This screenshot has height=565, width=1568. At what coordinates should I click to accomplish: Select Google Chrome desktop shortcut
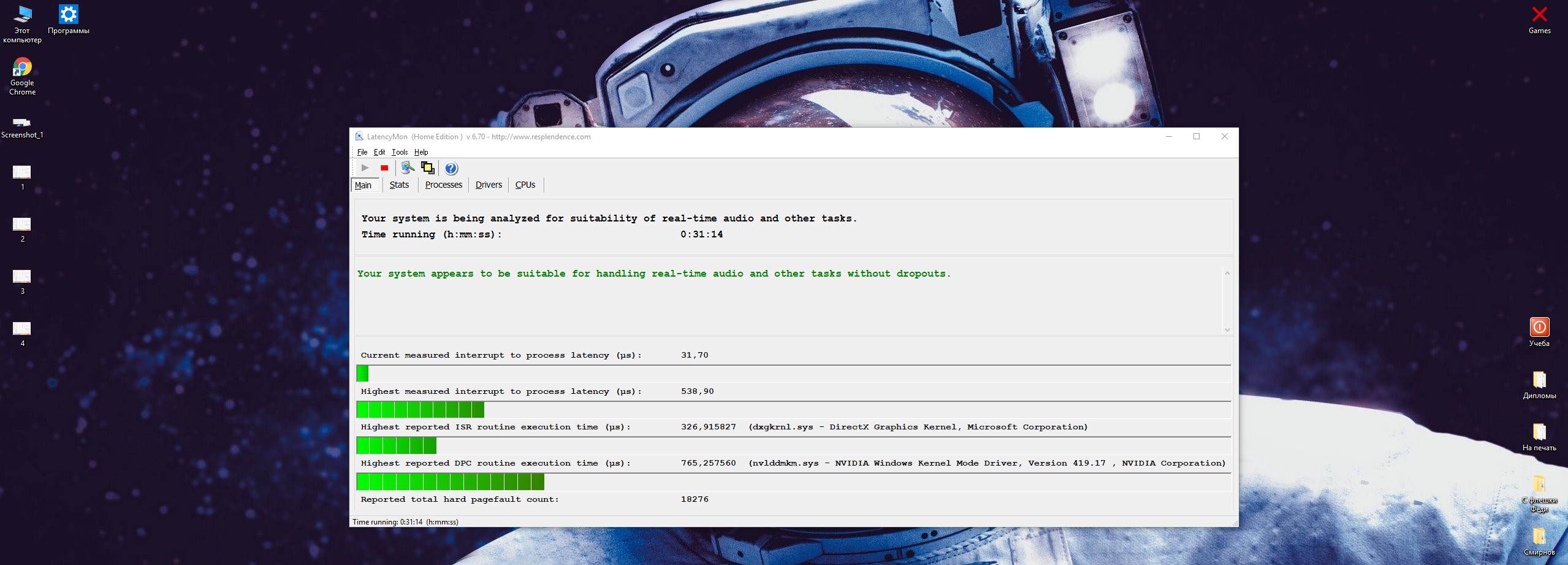23,77
